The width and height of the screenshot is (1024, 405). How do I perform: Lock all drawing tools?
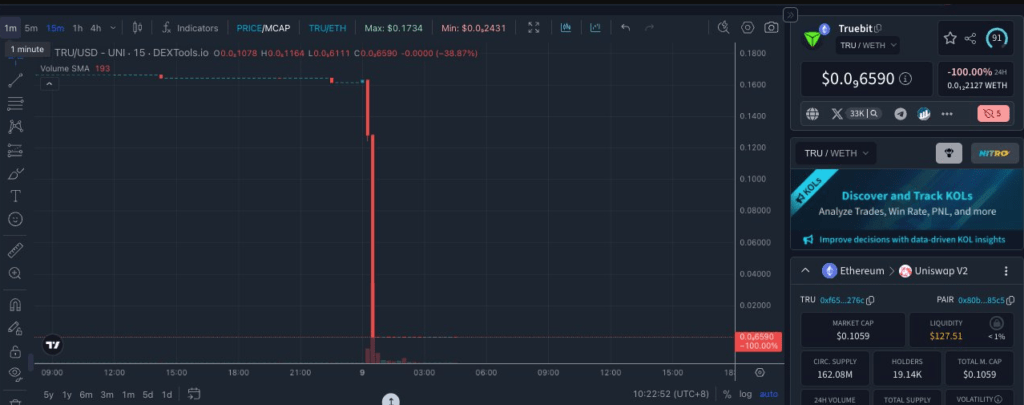click(15, 351)
